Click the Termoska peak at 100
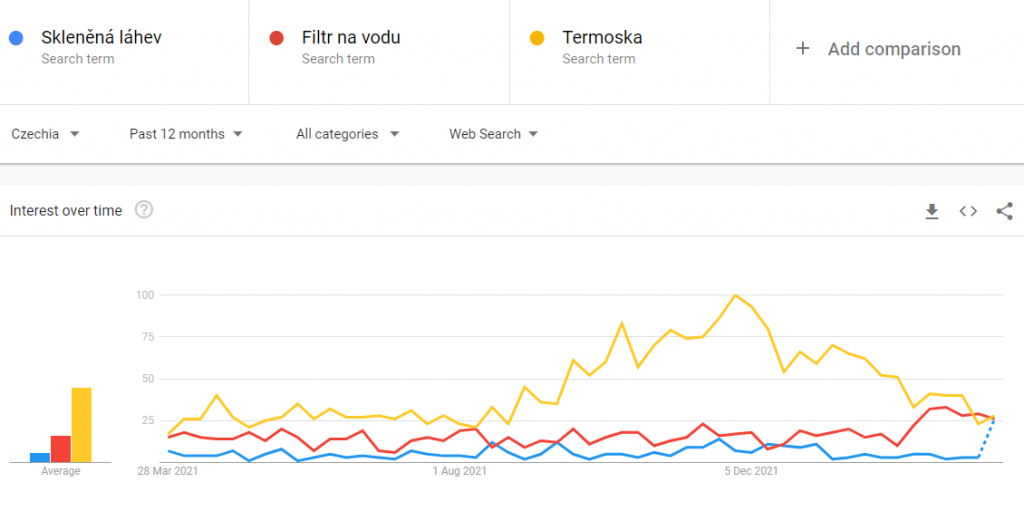The image size is (1024, 511). [736, 295]
